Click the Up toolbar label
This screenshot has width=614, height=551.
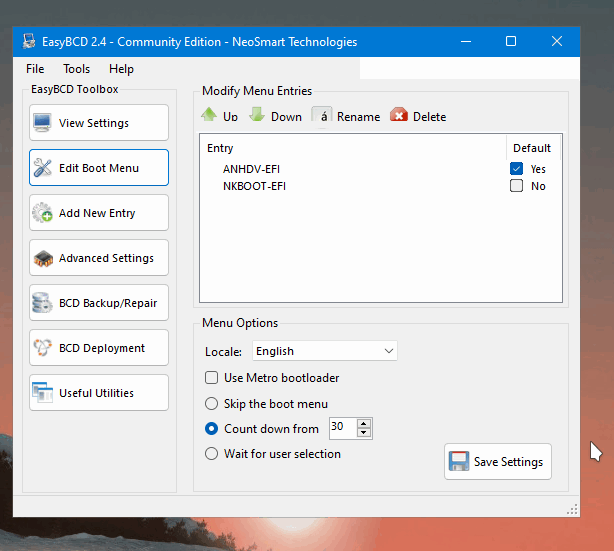coord(231,117)
